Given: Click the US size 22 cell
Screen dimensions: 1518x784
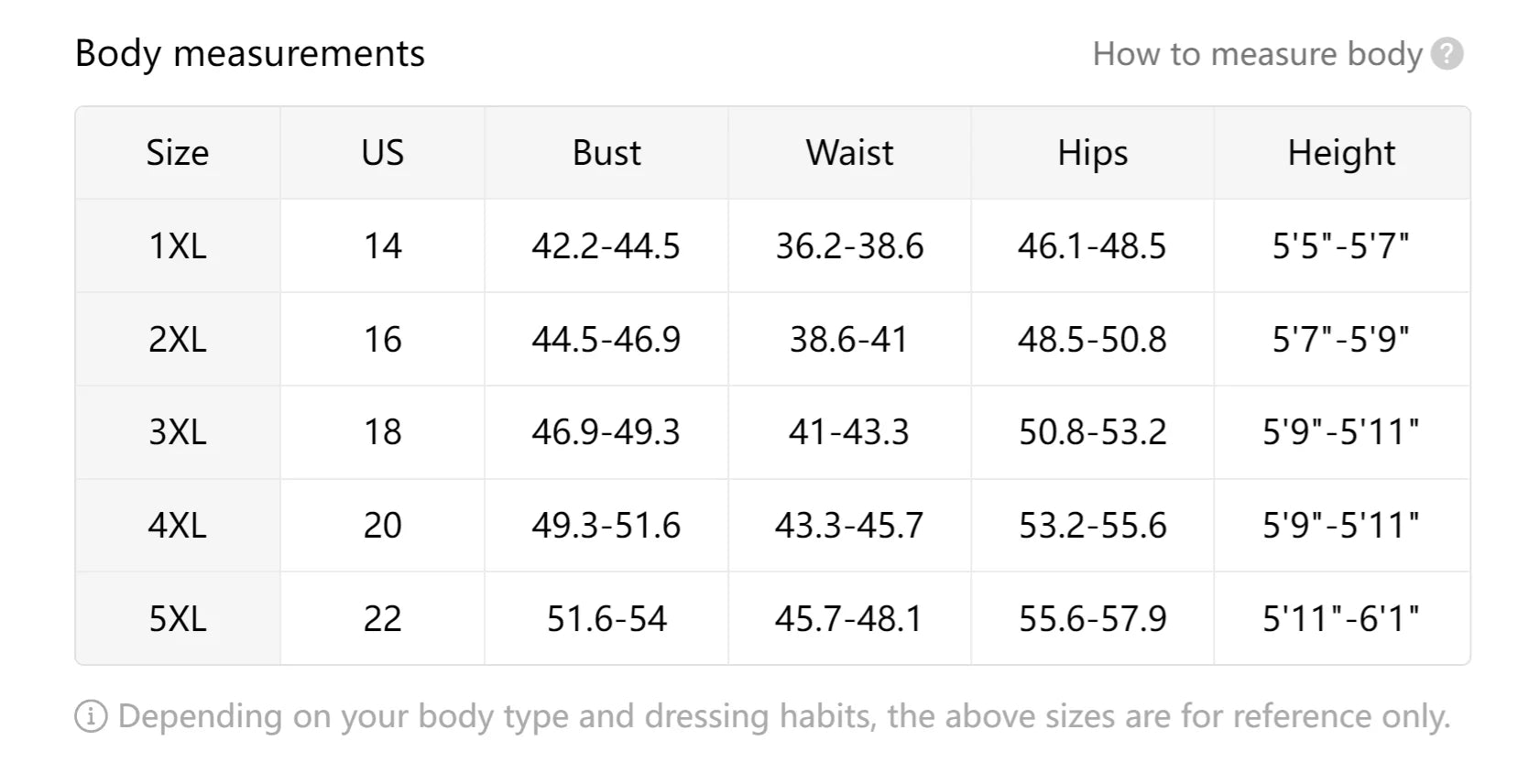Looking at the screenshot, I should pyautogui.click(x=383, y=619).
